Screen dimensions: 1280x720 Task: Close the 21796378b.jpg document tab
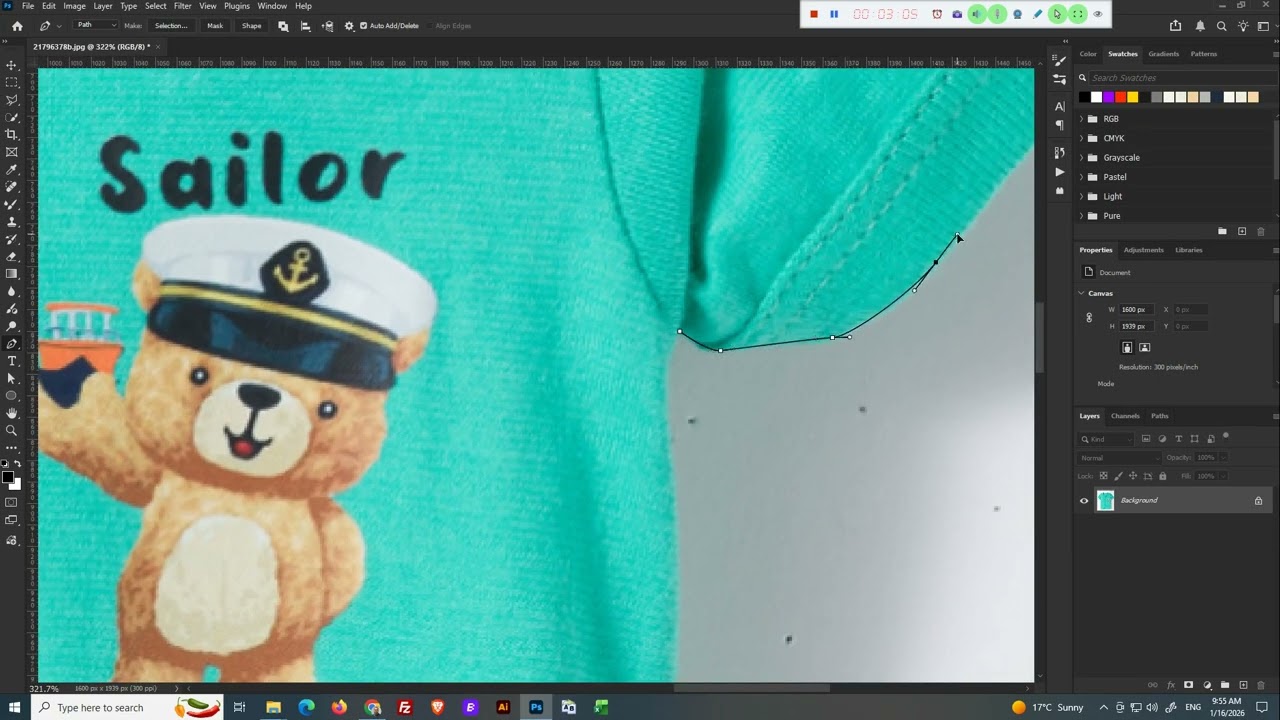158,46
